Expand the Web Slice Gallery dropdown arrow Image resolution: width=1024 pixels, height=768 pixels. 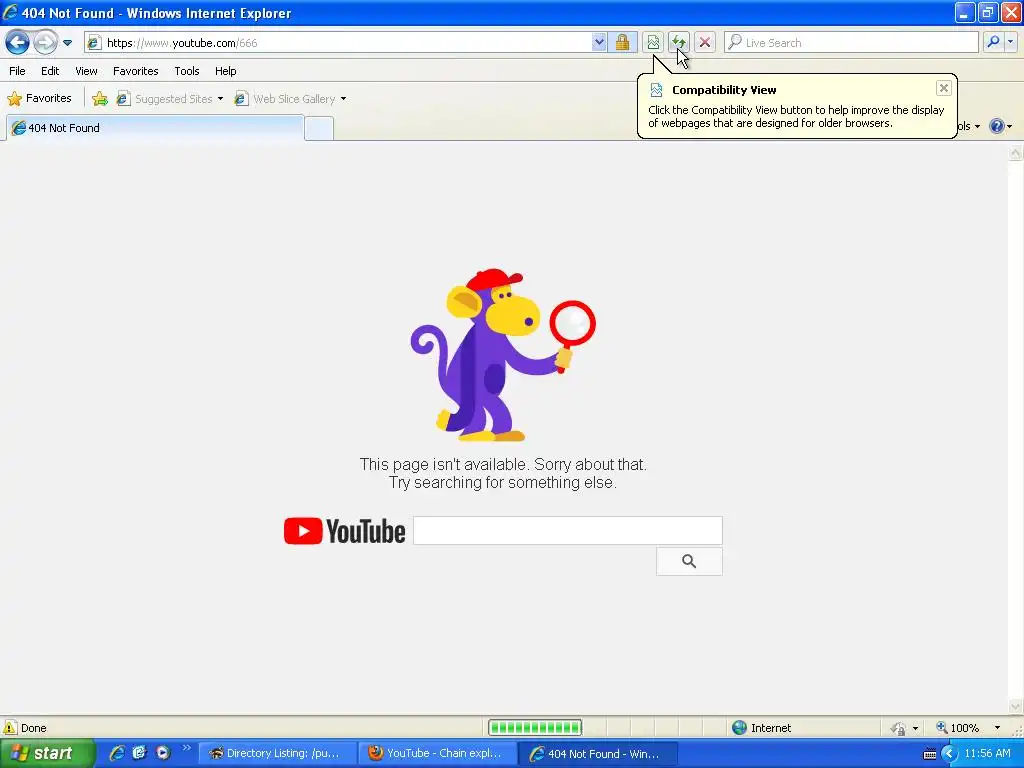(344, 99)
